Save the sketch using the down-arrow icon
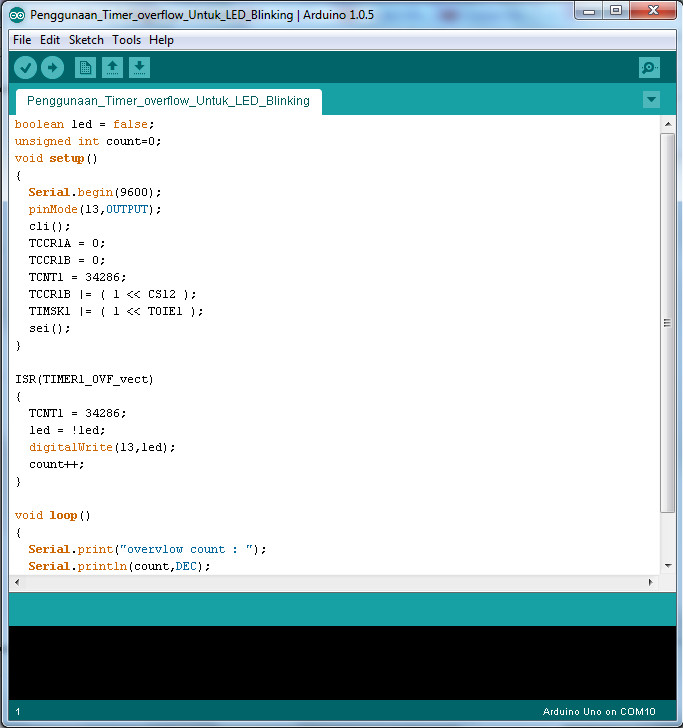683x728 pixels. tap(139, 68)
